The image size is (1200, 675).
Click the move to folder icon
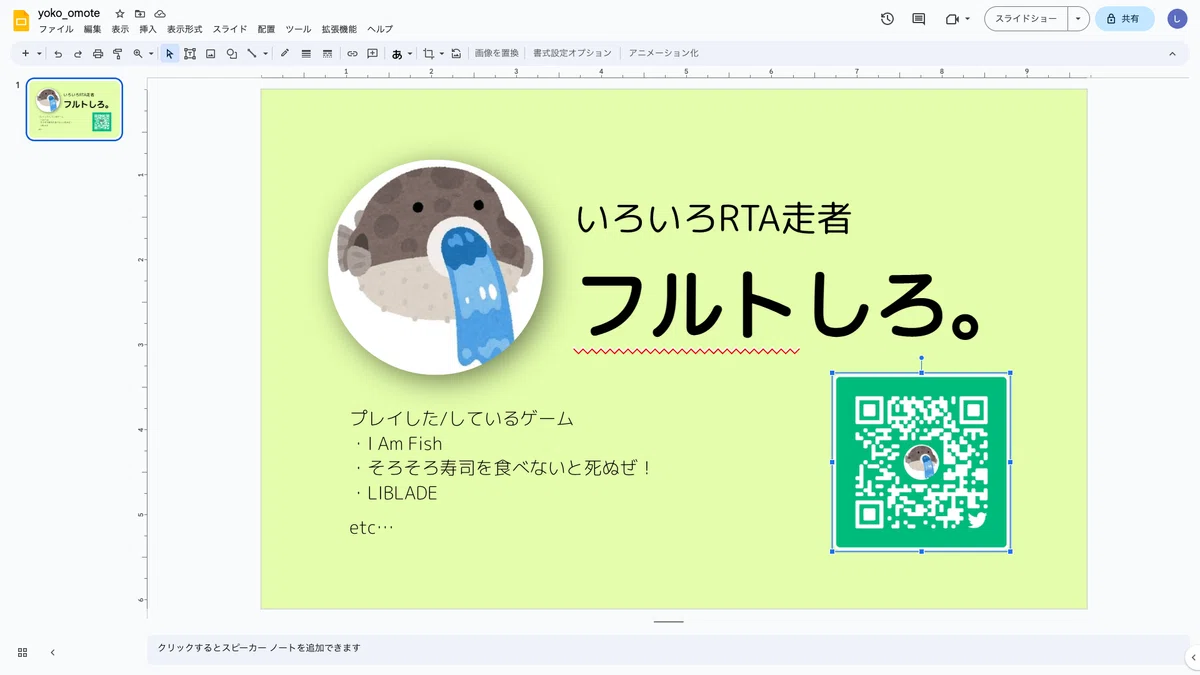pos(140,14)
